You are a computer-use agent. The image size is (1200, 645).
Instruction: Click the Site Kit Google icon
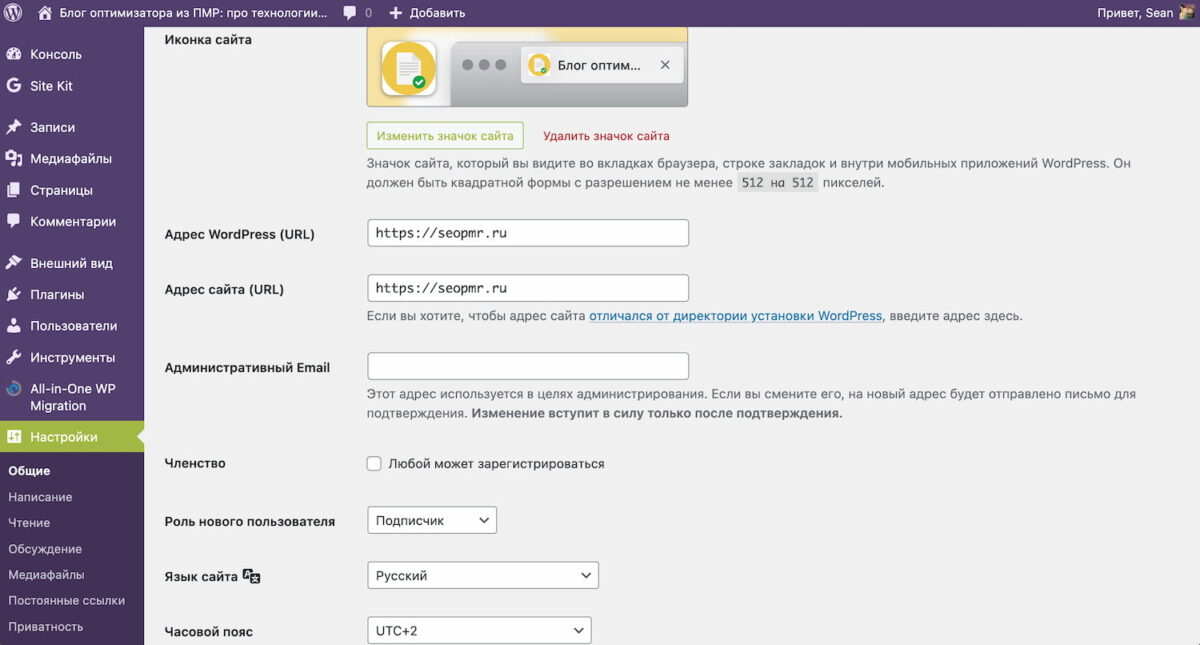coord(14,86)
